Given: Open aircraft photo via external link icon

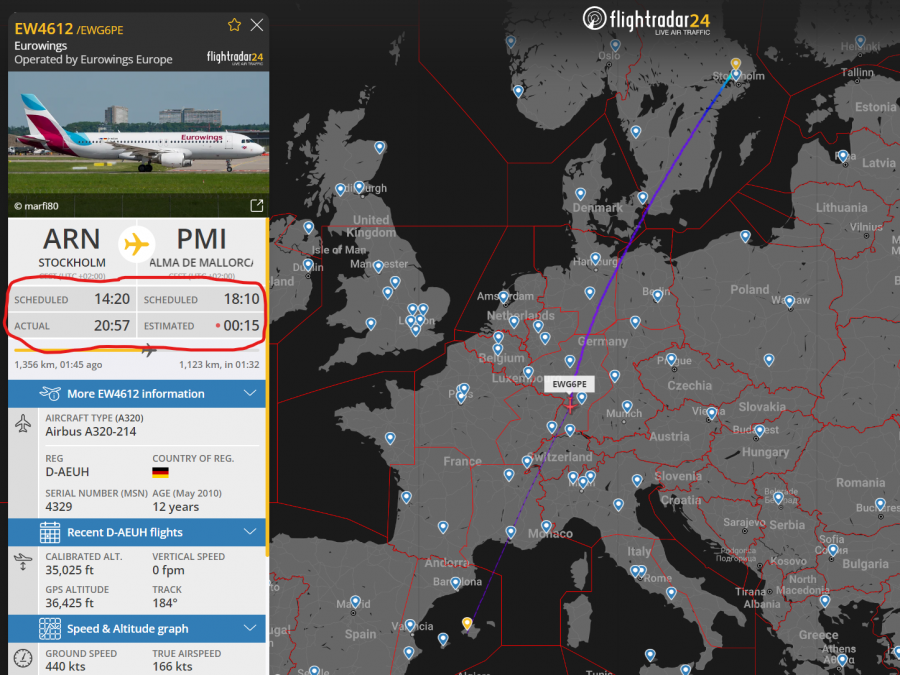Looking at the screenshot, I should pos(256,206).
